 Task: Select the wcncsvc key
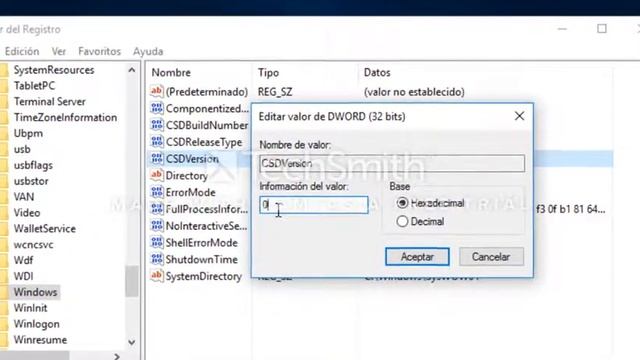(33, 244)
